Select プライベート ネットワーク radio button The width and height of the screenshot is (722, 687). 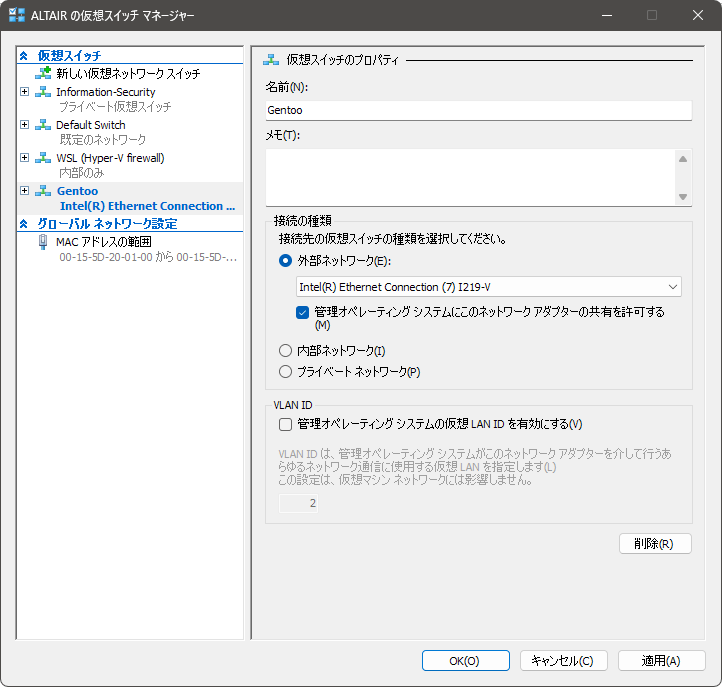click(x=285, y=372)
